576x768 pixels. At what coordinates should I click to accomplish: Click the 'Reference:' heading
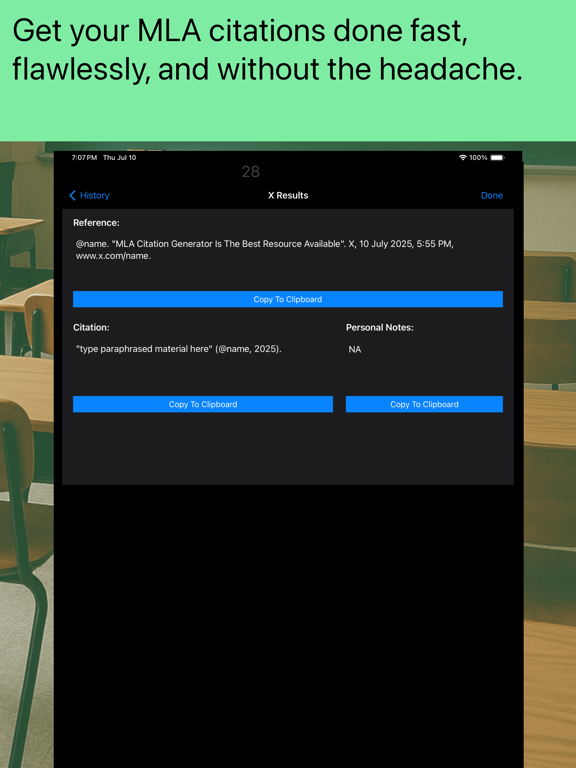coord(96,223)
